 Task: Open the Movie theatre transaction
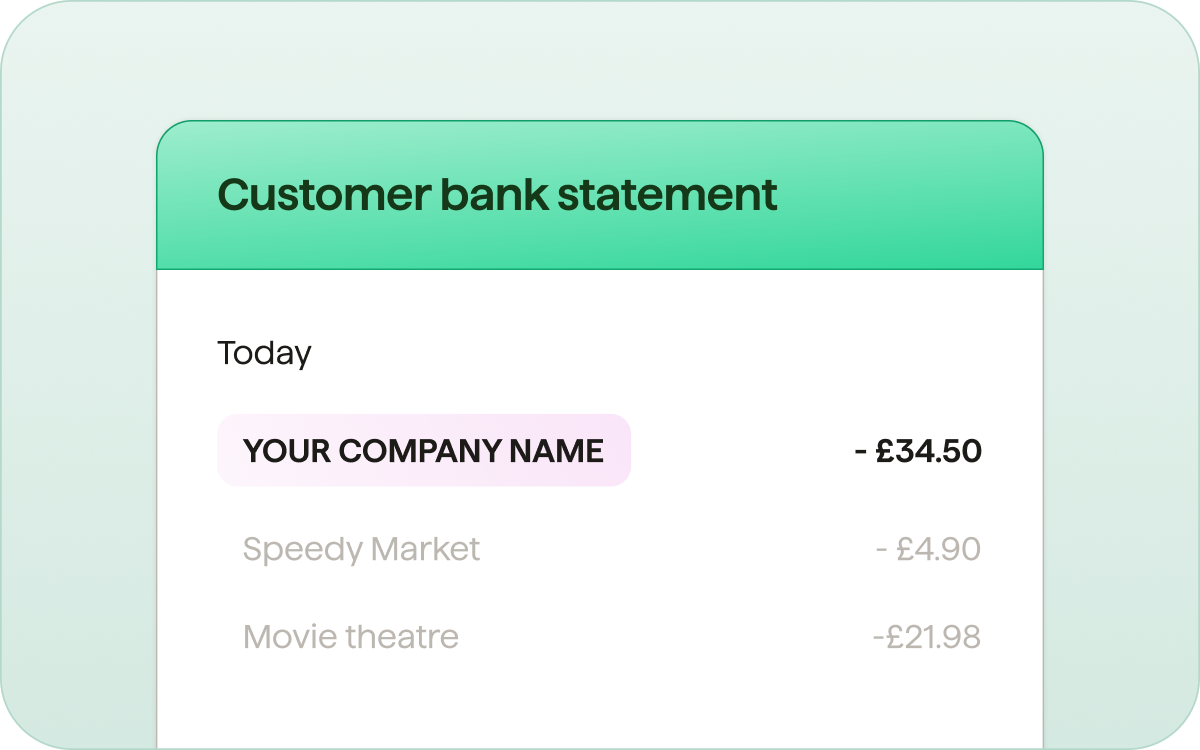(350, 637)
